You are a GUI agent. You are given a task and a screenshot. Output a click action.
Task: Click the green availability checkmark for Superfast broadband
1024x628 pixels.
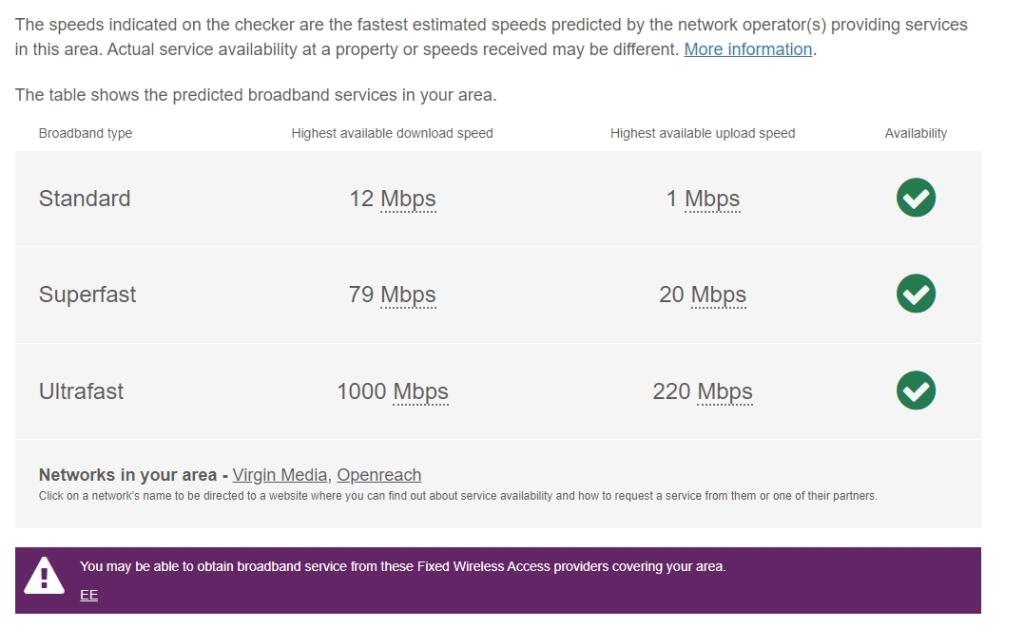(915, 295)
